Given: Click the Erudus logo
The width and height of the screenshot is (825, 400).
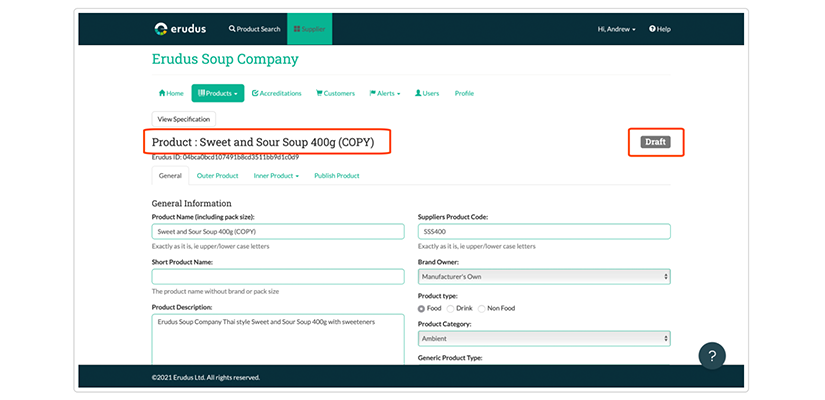Looking at the screenshot, I should [x=180, y=29].
